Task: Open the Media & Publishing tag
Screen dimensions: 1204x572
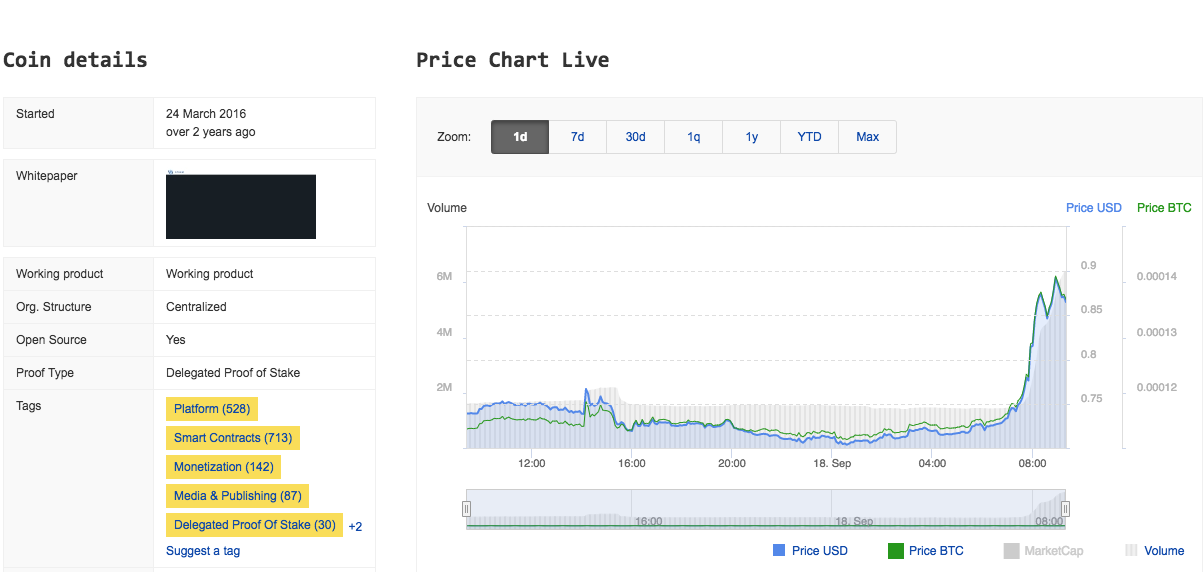Action: [238, 496]
